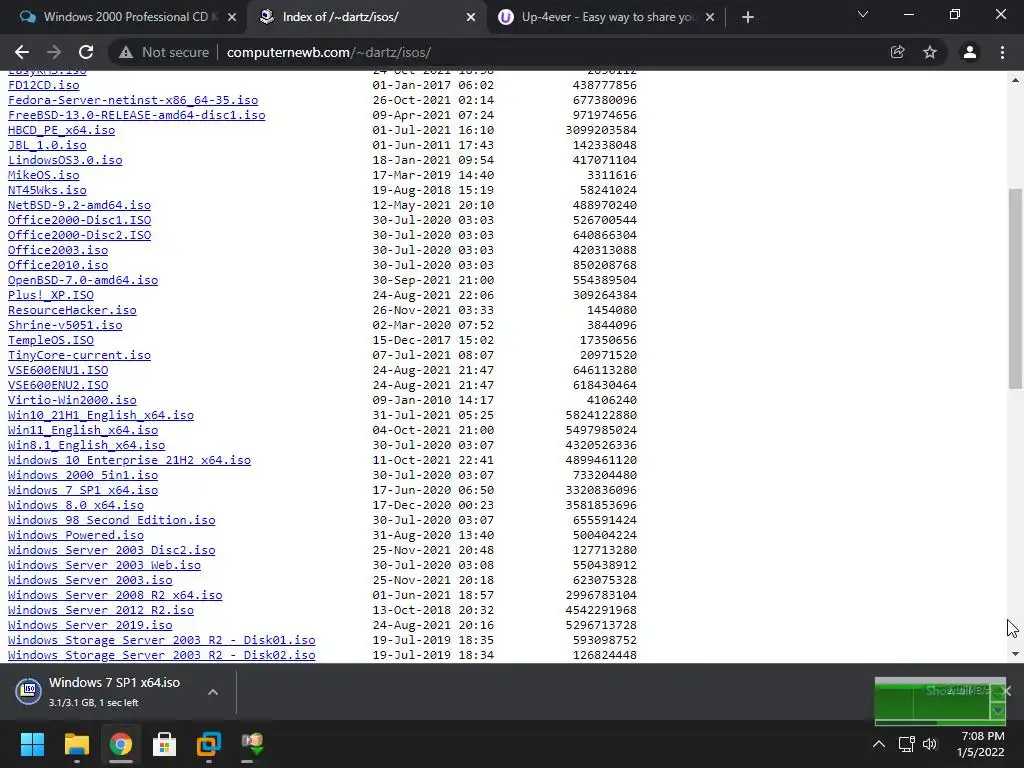1024x768 pixels.
Task: Switch to the Up-4ever tab
Action: click(605, 17)
